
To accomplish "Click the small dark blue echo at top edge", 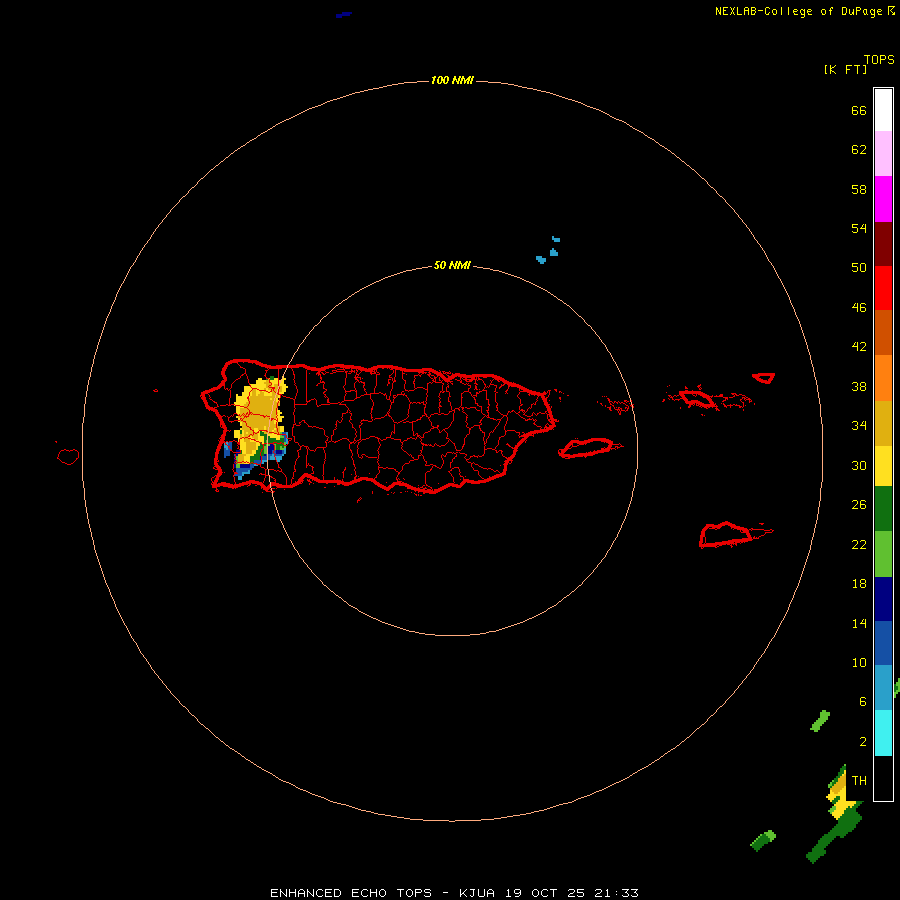I will point(344,14).
